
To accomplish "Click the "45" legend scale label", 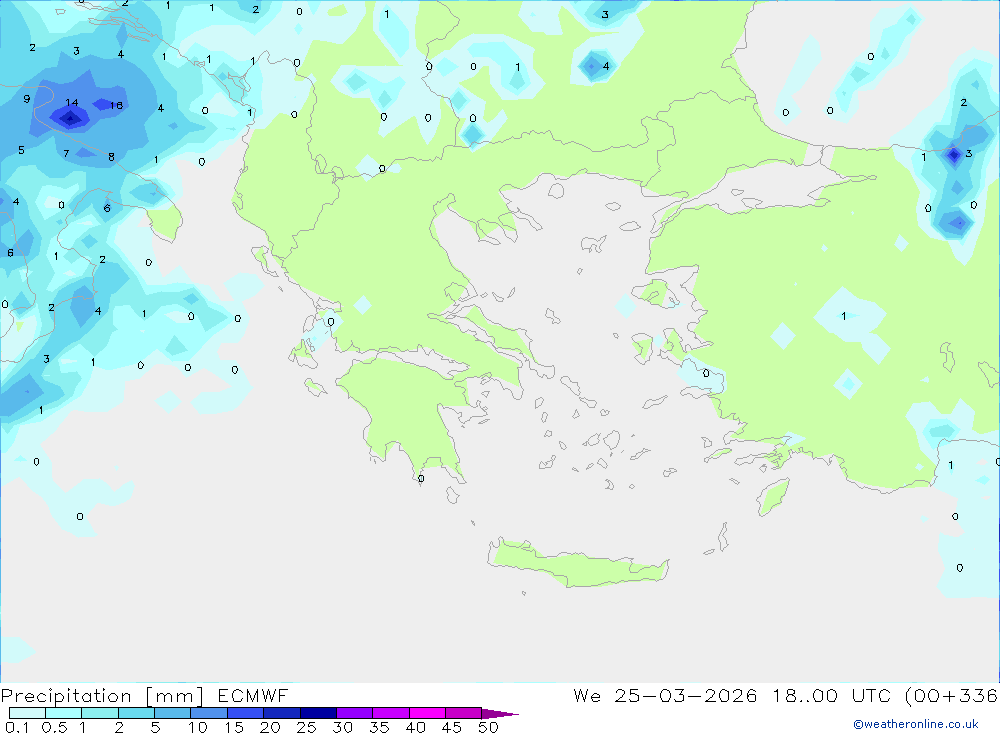I will (x=452, y=727).
